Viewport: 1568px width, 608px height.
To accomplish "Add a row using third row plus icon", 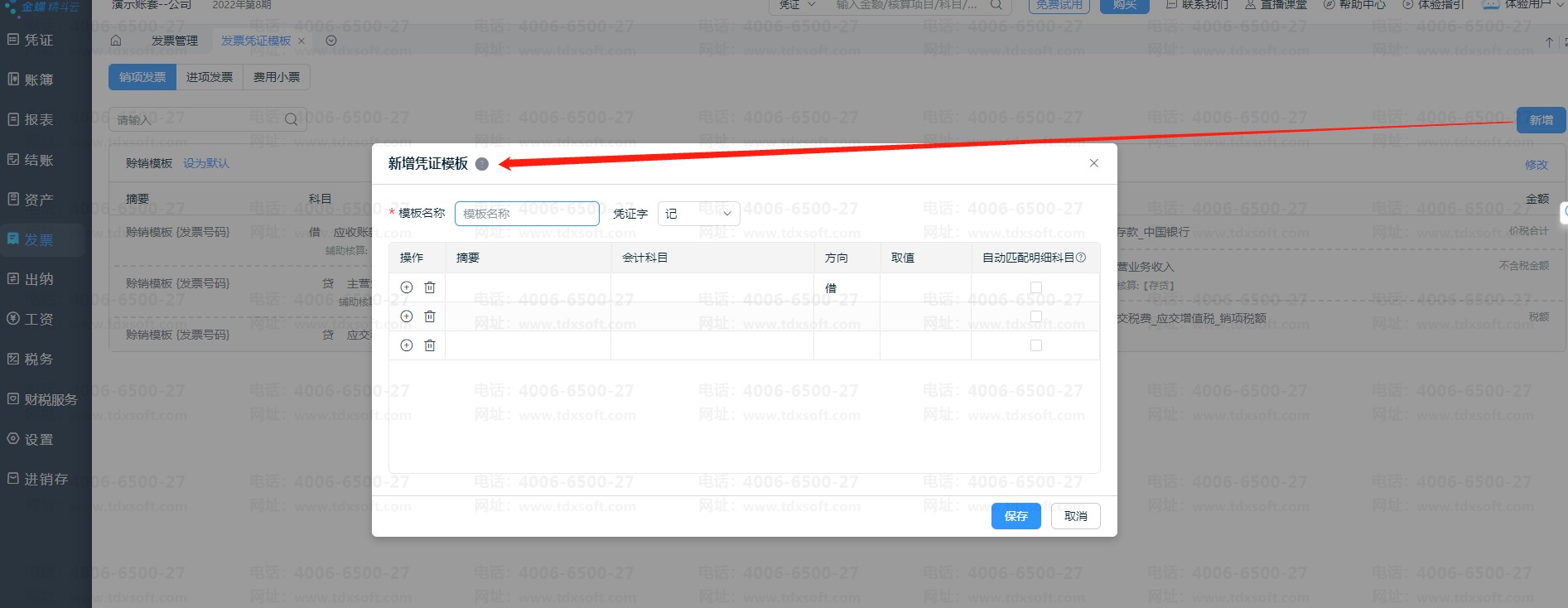I will click(x=406, y=345).
